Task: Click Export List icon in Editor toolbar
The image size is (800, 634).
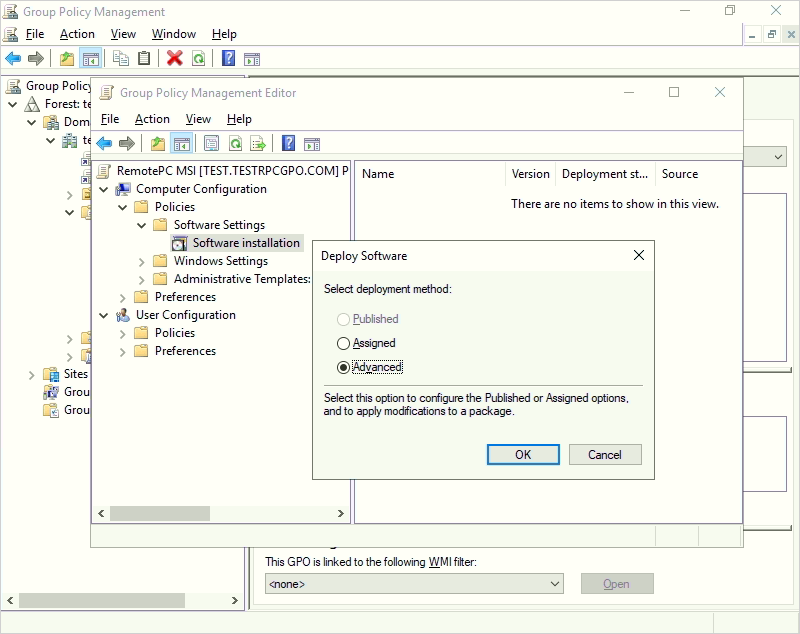Action: click(258, 143)
